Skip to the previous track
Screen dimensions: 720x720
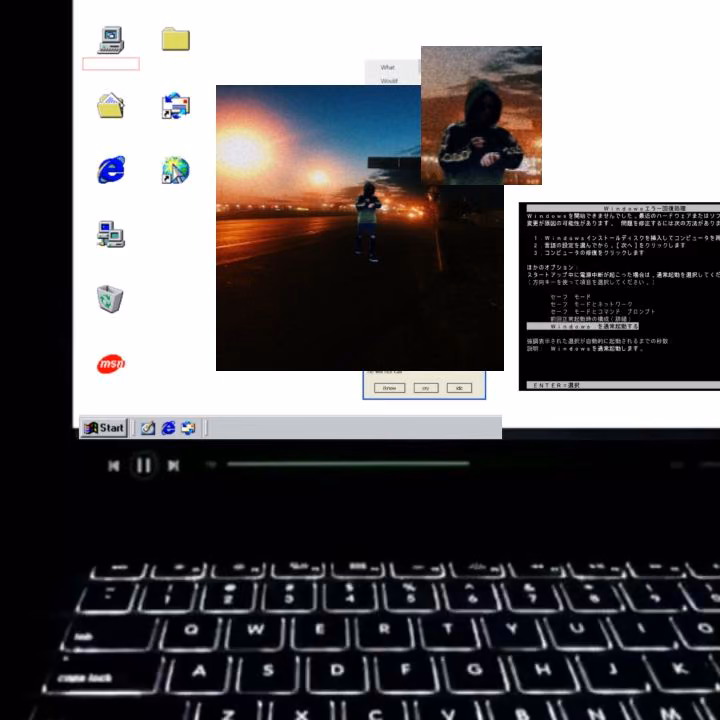(114, 466)
